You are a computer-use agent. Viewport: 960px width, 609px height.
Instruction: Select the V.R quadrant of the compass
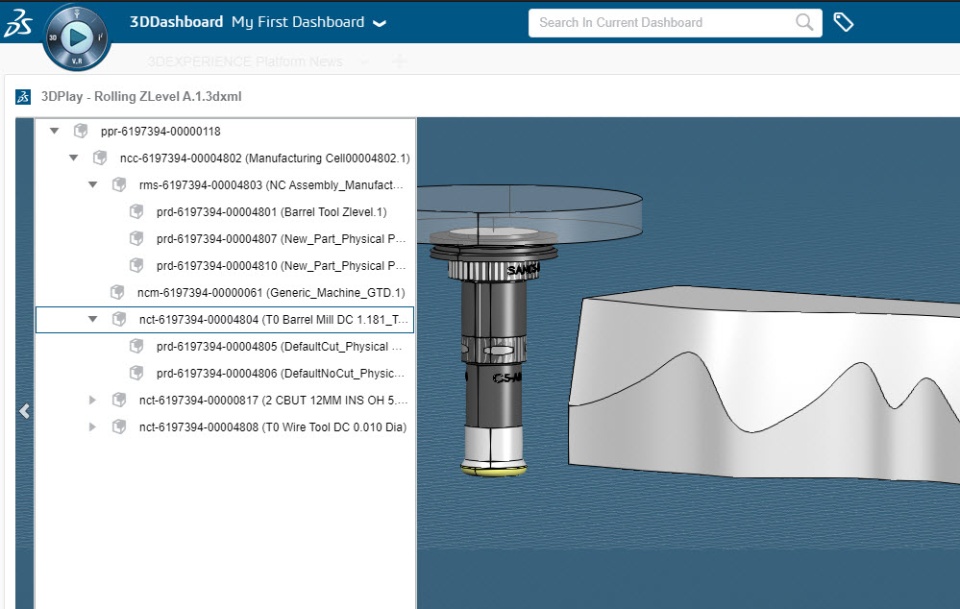coord(77,61)
